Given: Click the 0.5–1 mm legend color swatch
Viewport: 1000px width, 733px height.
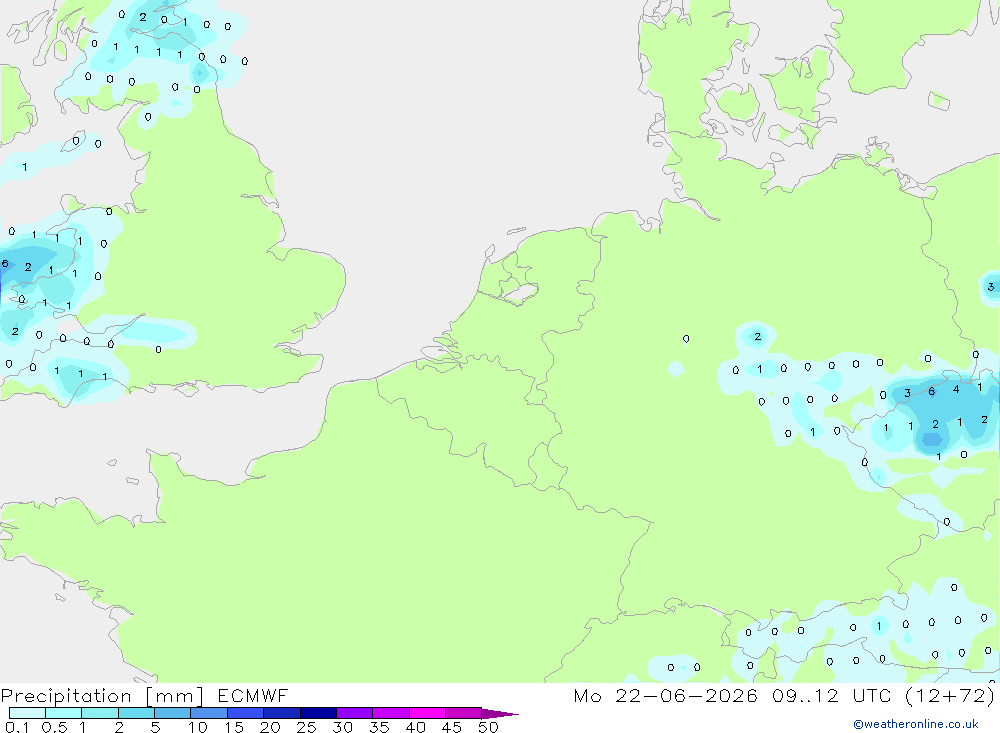Looking at the screenshot, I should tap(64, 713).
